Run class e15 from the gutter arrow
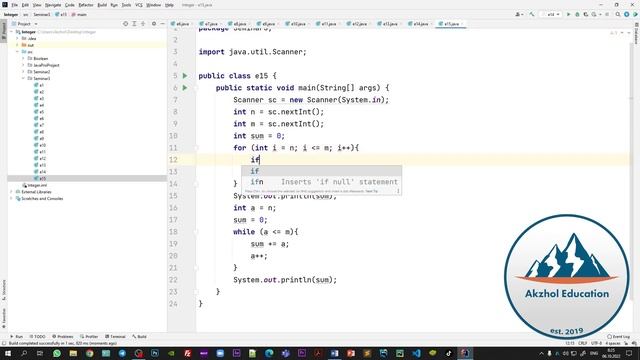The height and width of the screenshot is (360, 640). pyautogui.click(x=185, y=76)
